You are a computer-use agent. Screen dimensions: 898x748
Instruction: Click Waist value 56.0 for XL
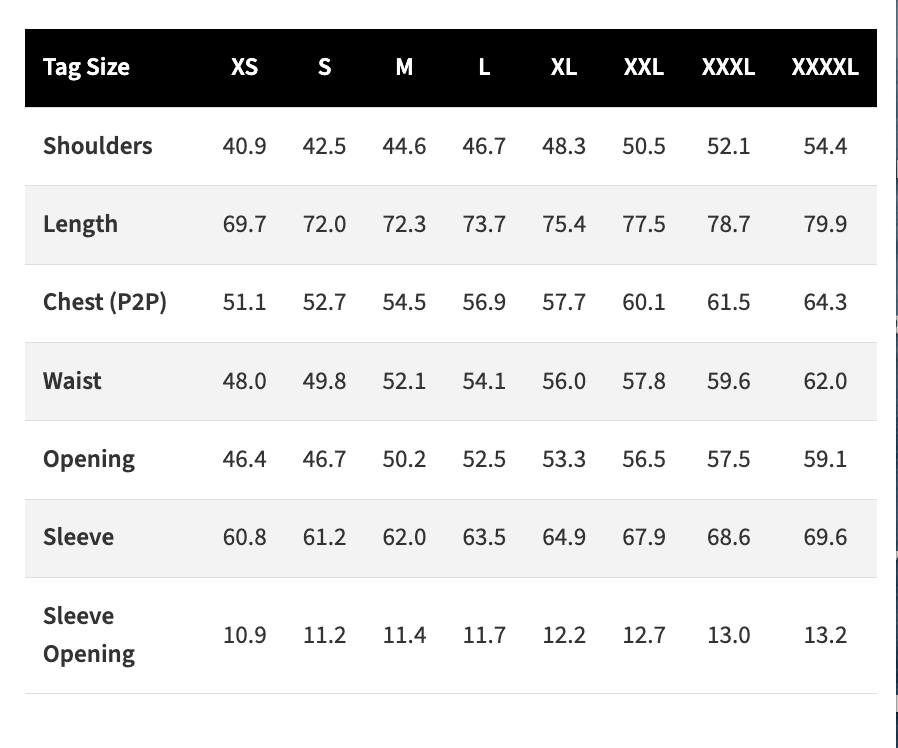tap(564, 381)
